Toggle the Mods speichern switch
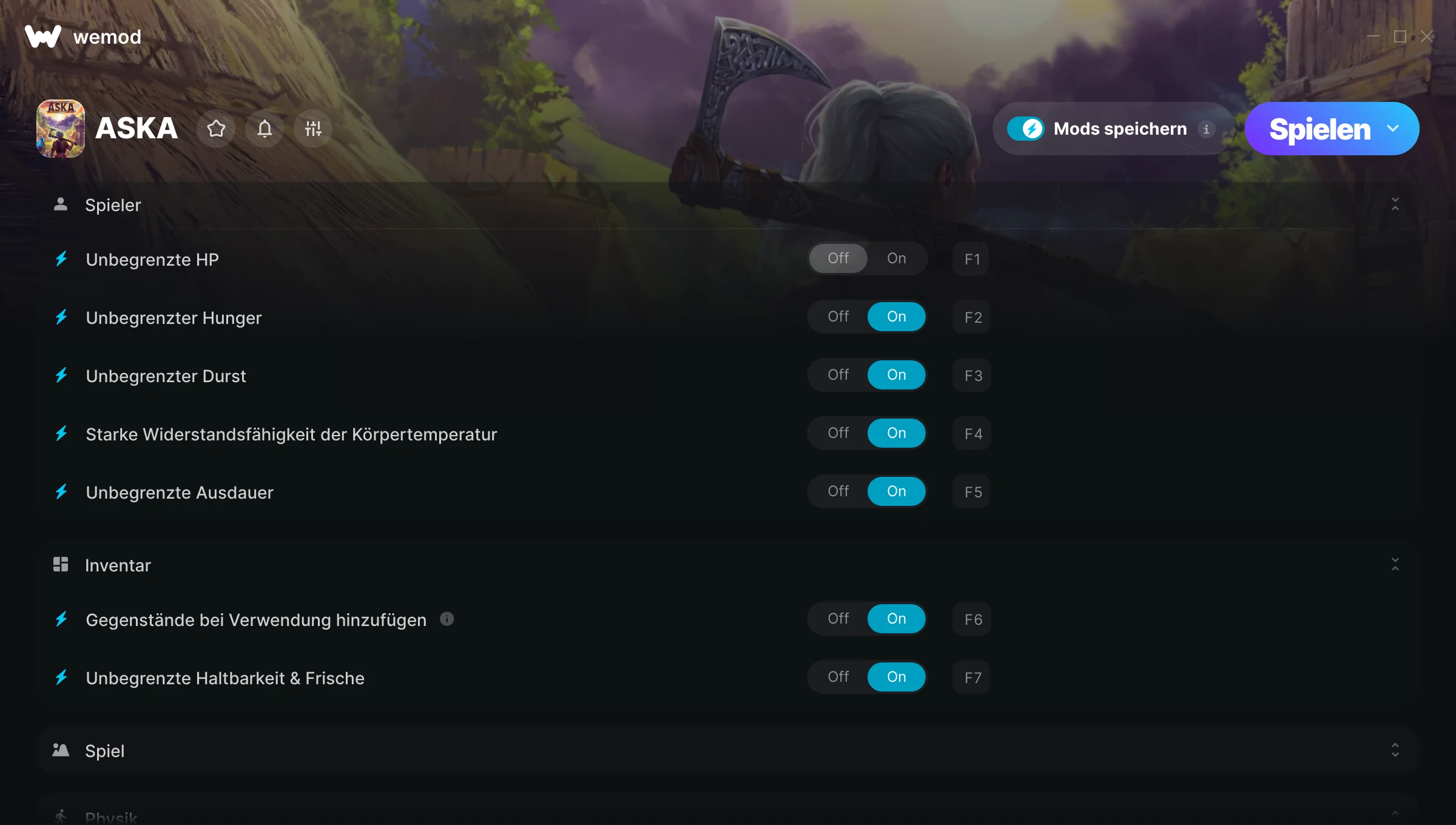Viewport: 1456px width, 825px height. tap(1026, 129)
